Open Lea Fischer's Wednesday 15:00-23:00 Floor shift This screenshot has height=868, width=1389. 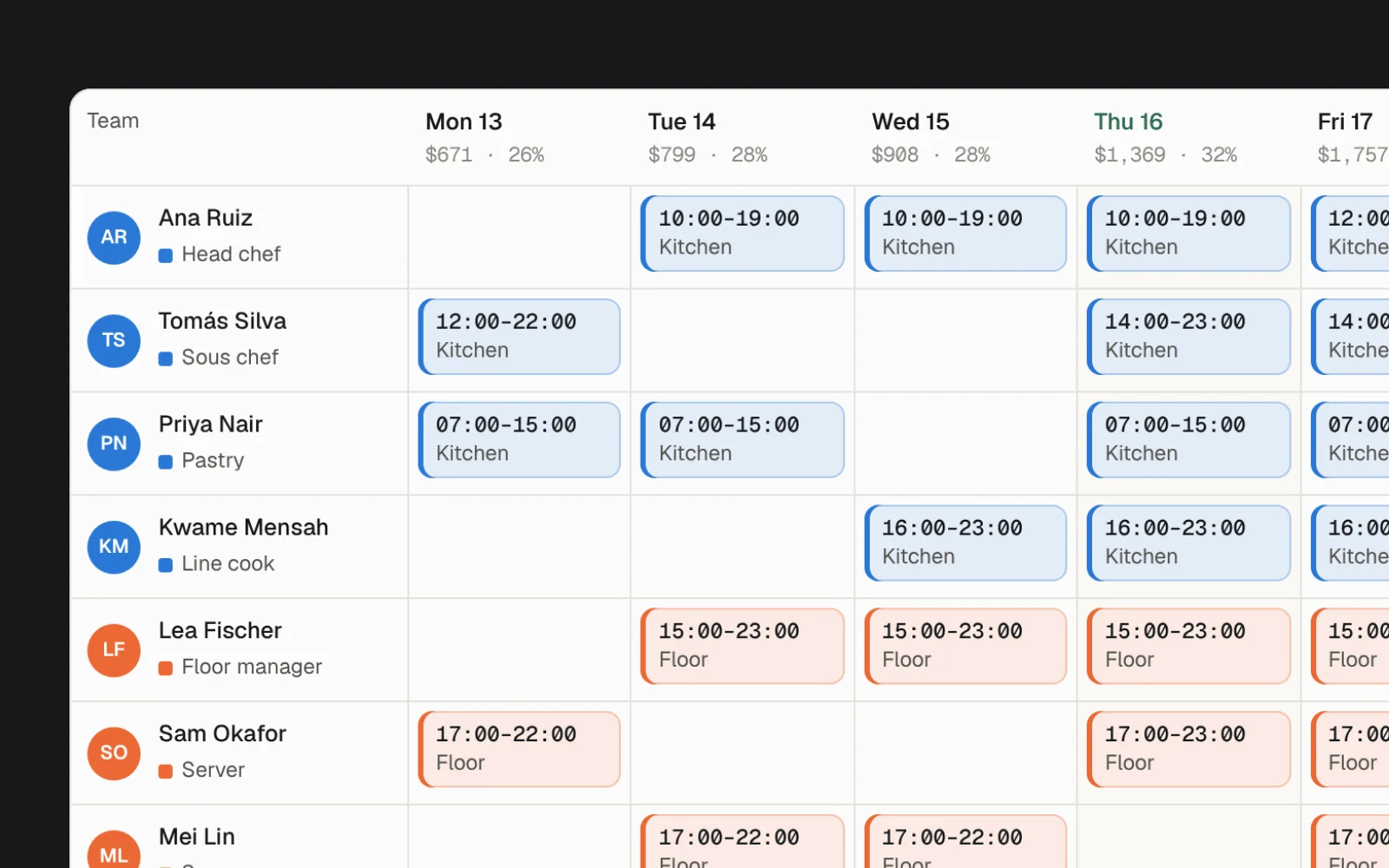(x=965, y=647)
